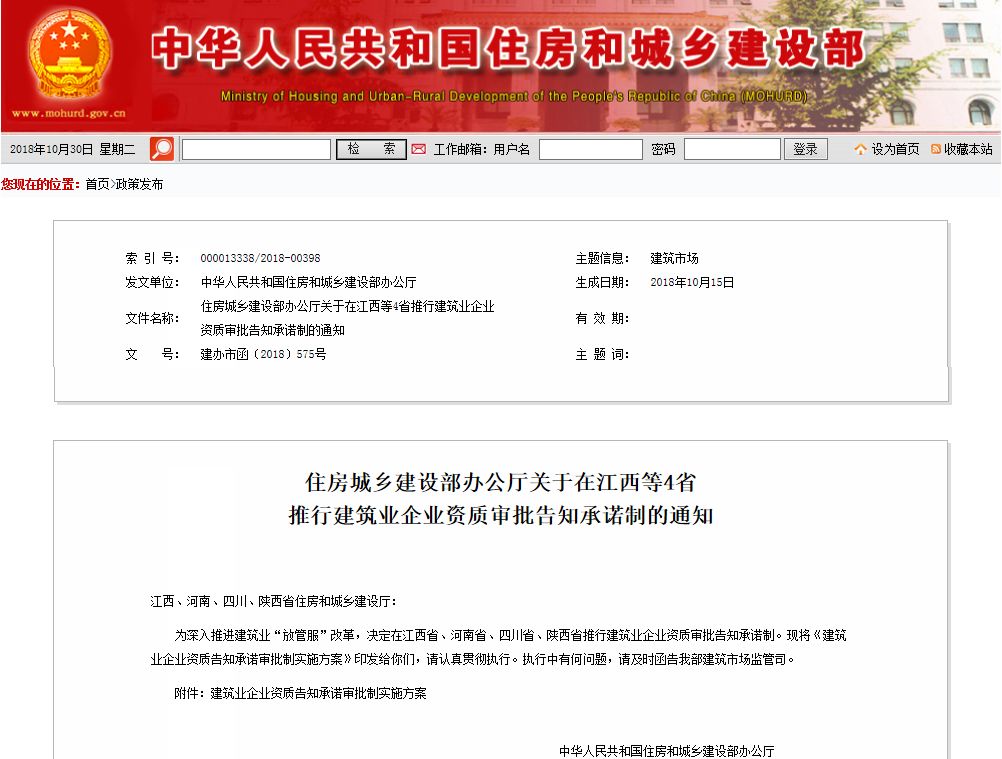Click the 中华人民共和国住房和城乡建设部 banner title
Image resolution: width=1002 pixels, height=759 pixels.
coord(508,48)
